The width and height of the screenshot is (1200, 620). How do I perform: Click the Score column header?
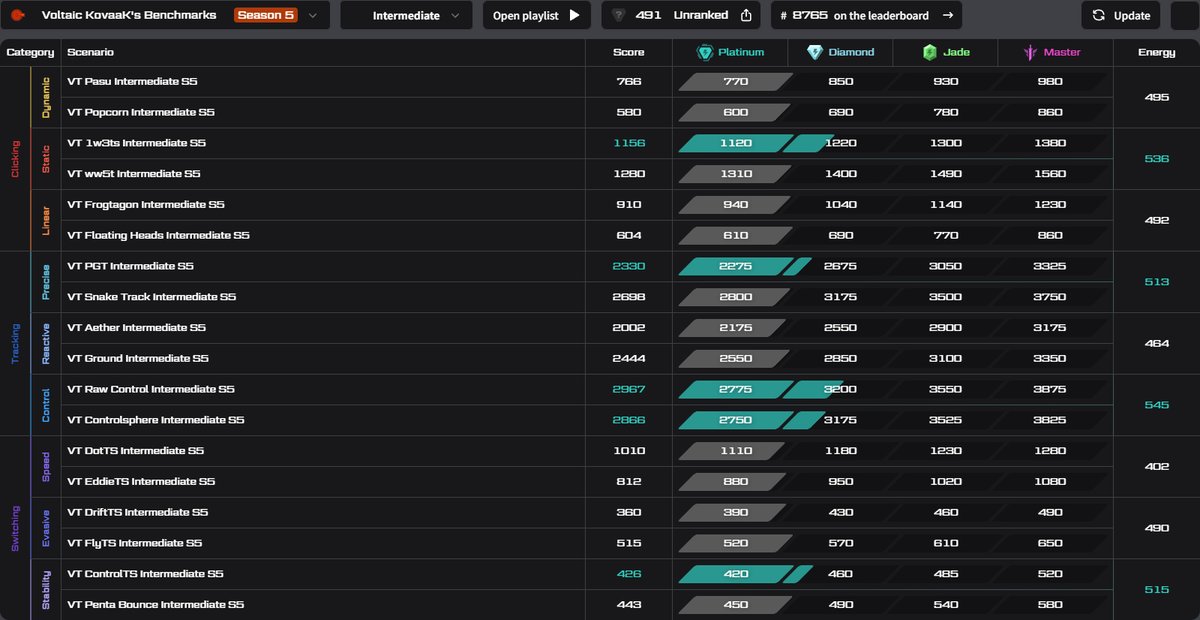(x=629, y=52)
